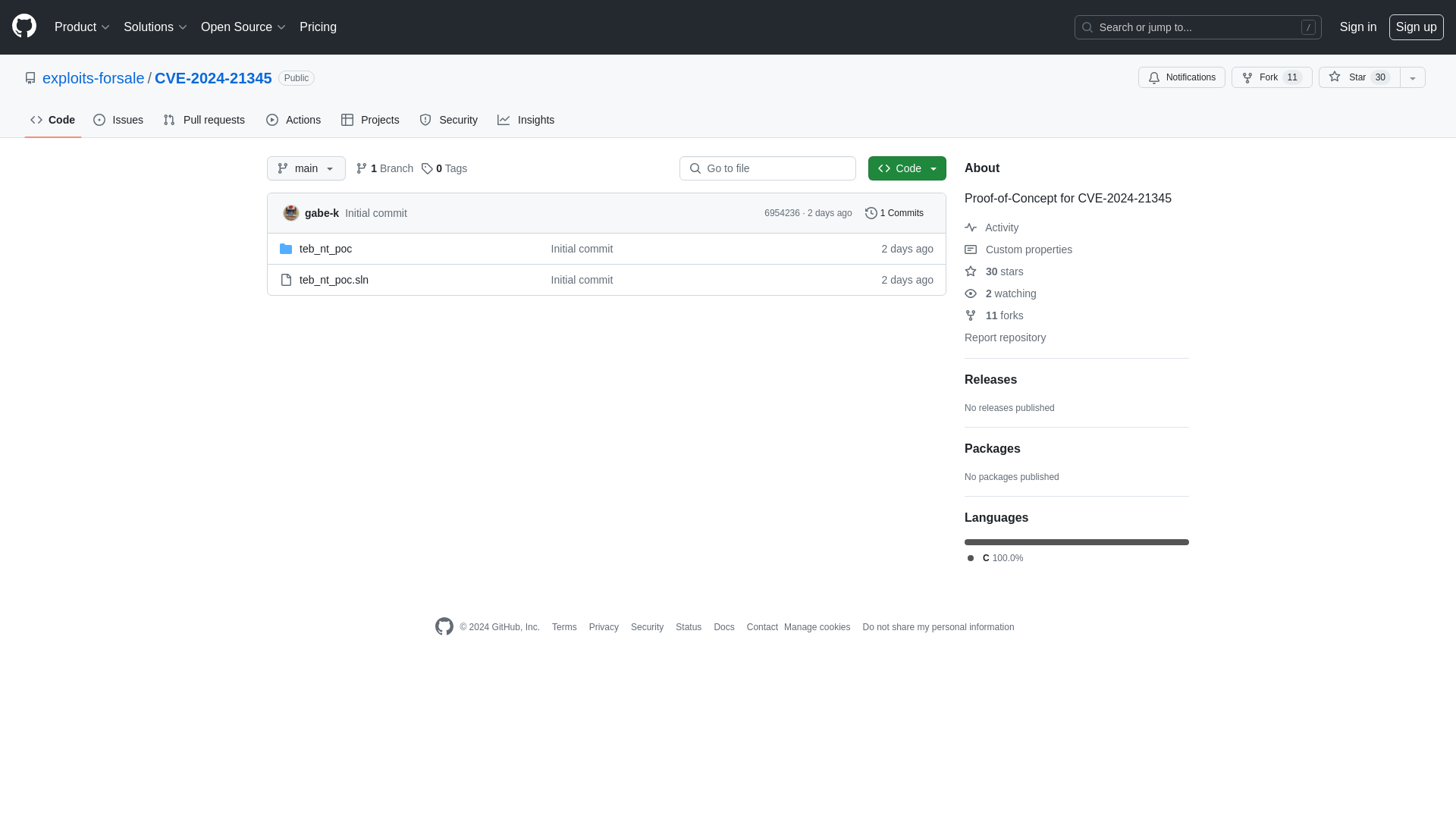Open the teb_nt_poc folder name
The height and width of the screenshot is (819, 1456).
click(x=325, y=249)
